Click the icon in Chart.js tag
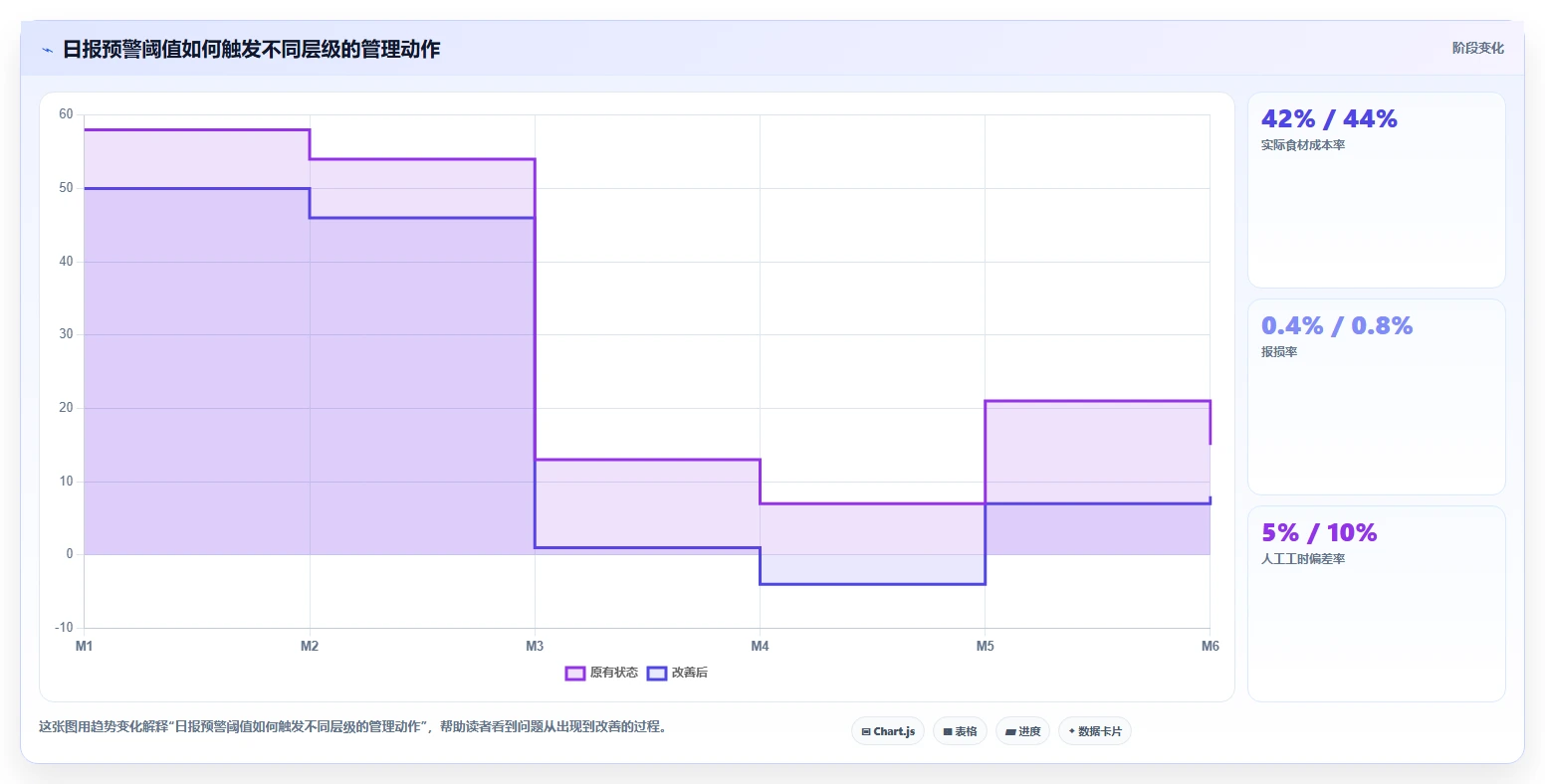The image size is (1545, 784). (x=866, y=732)
